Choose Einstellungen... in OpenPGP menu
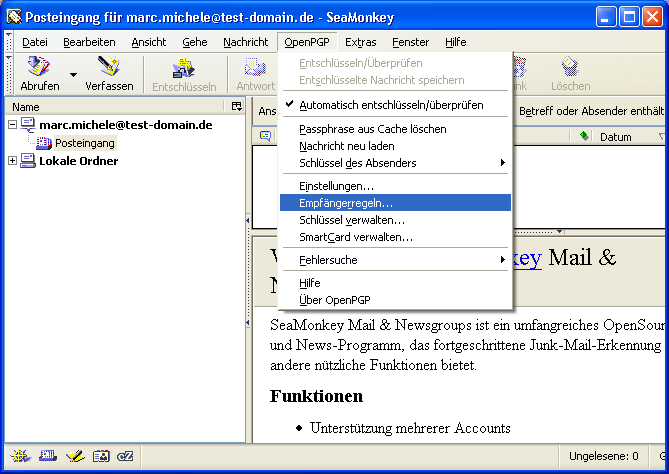Image resolution: width=669 pixels, height=474 pixels. click(396, 186)
